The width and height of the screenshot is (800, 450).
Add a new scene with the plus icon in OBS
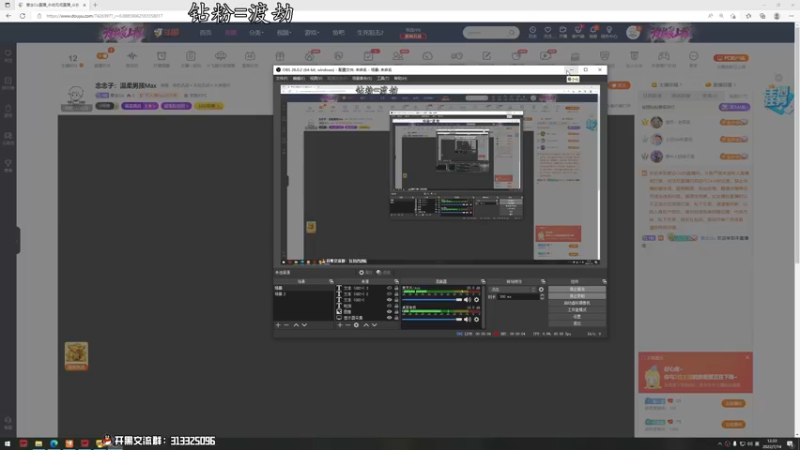tap(278, 325)
